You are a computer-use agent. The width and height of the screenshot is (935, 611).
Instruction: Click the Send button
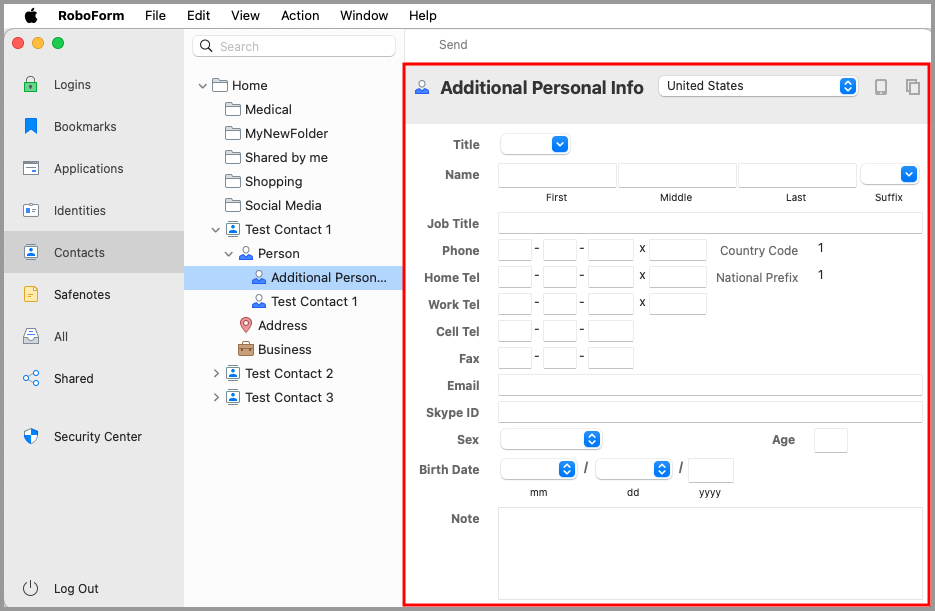pos(453,45)
